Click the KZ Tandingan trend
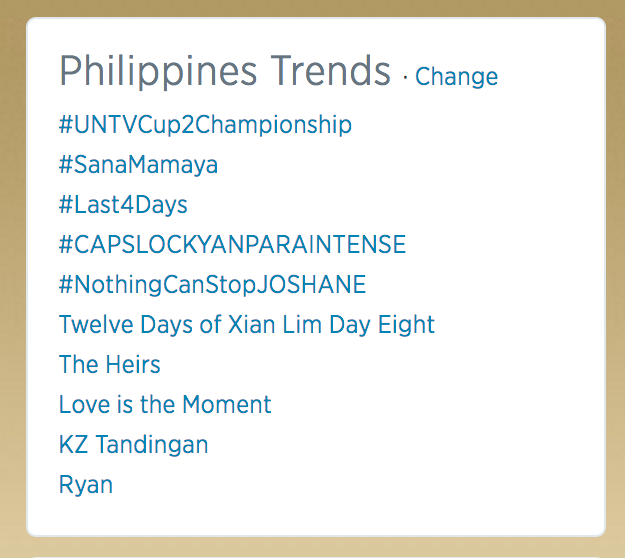This screenshot has width=625, height=558. [134, 445]
